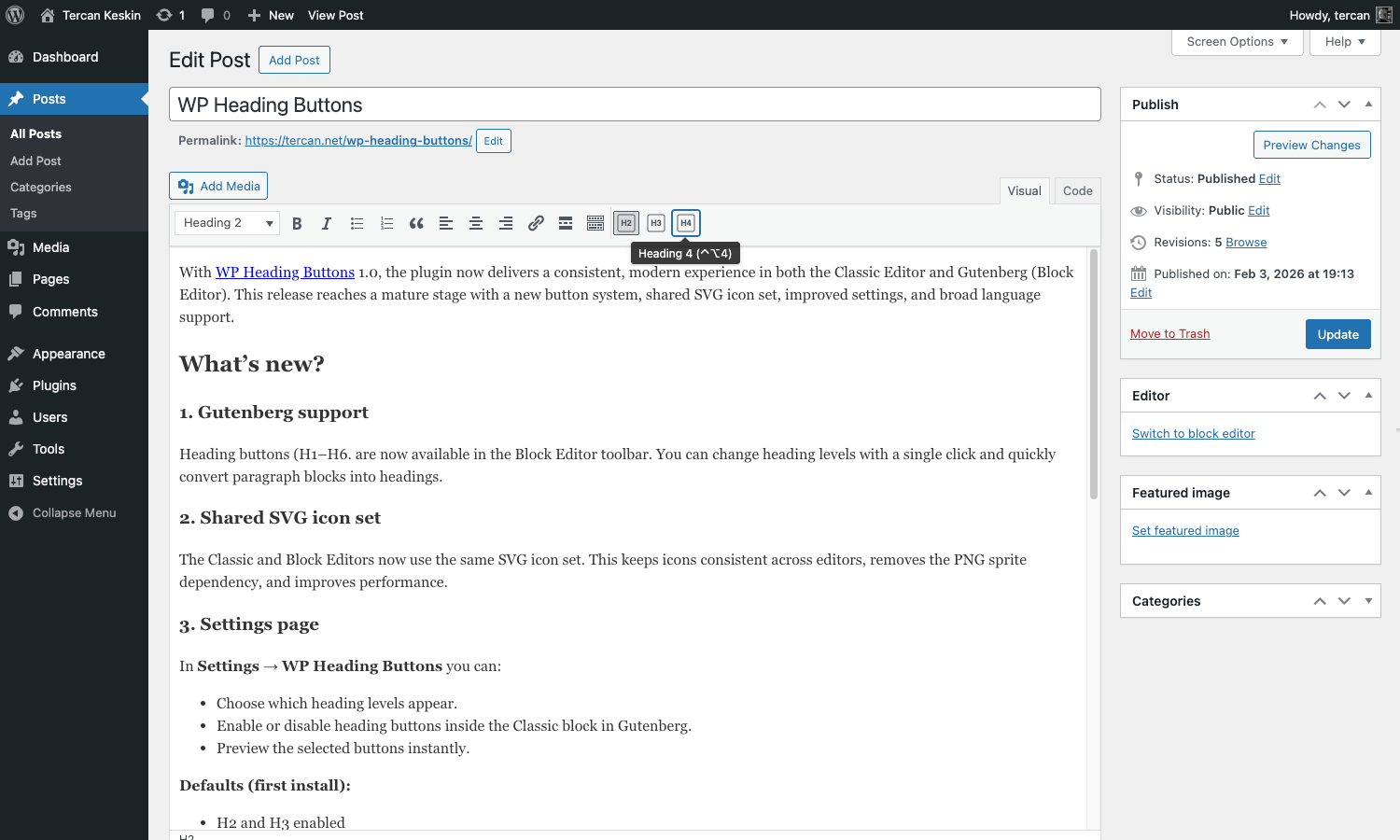Insert or edit a link
Image resolution: width=1400 pixels, height=840 pixels.
pyautogui.click(x=536, y=223)
